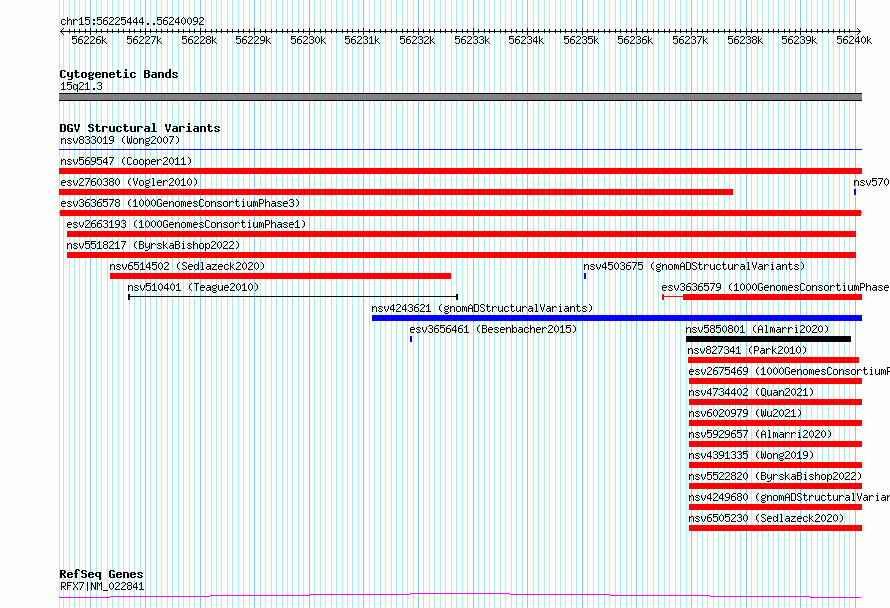The image size is (890, 608).
Task: Click the 56233k ruler tick label
Action: [x=472, y=40]
